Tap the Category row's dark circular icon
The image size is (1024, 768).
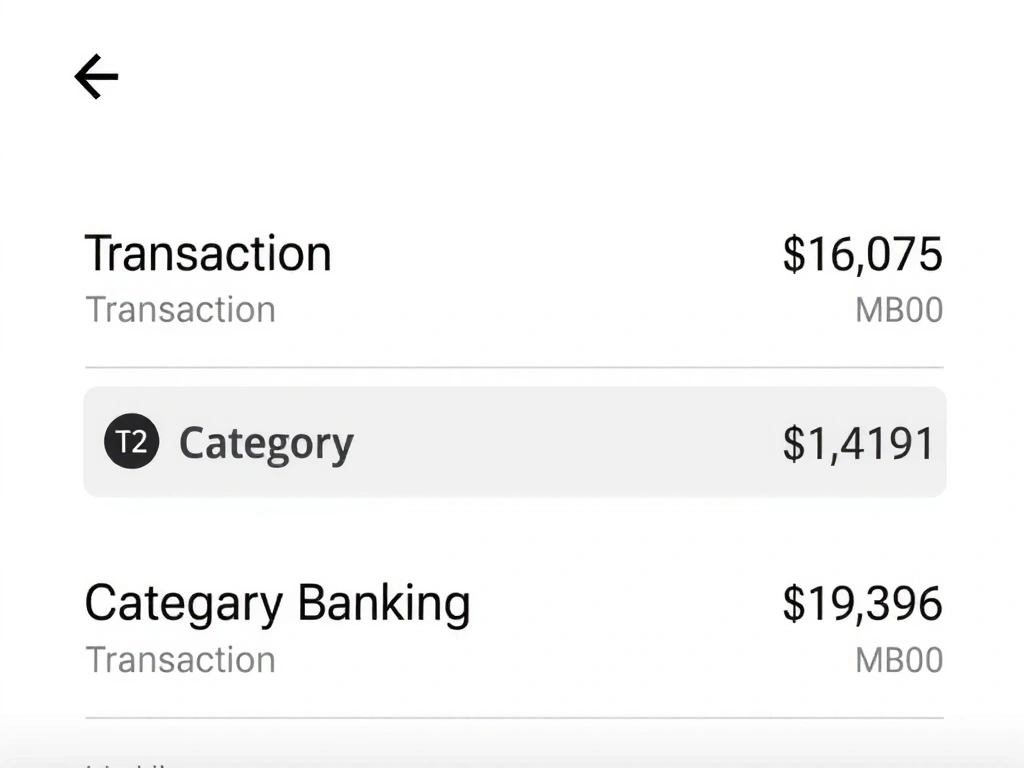[130, 442]
